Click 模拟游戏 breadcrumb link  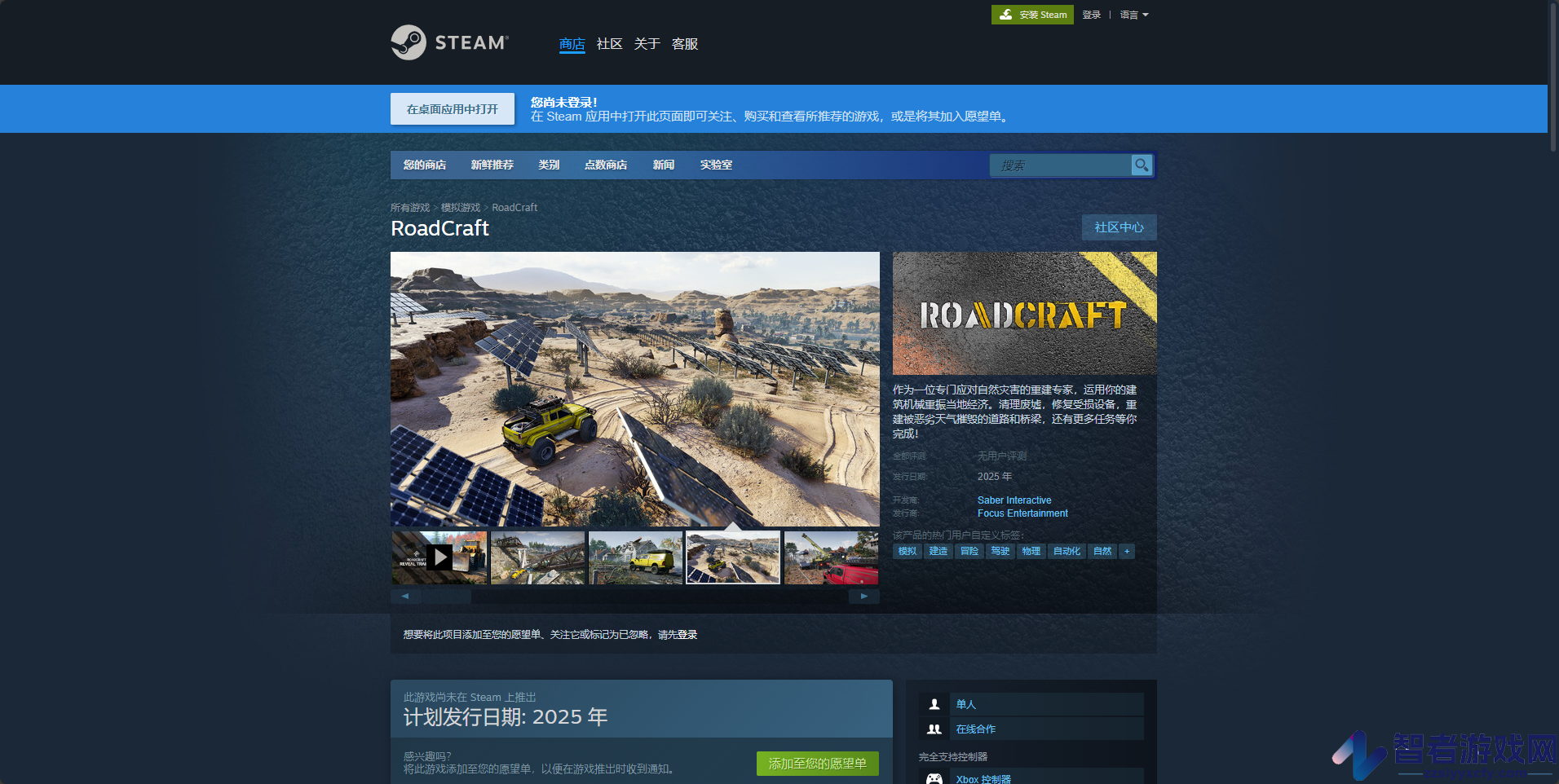click(x=461, y=208)
